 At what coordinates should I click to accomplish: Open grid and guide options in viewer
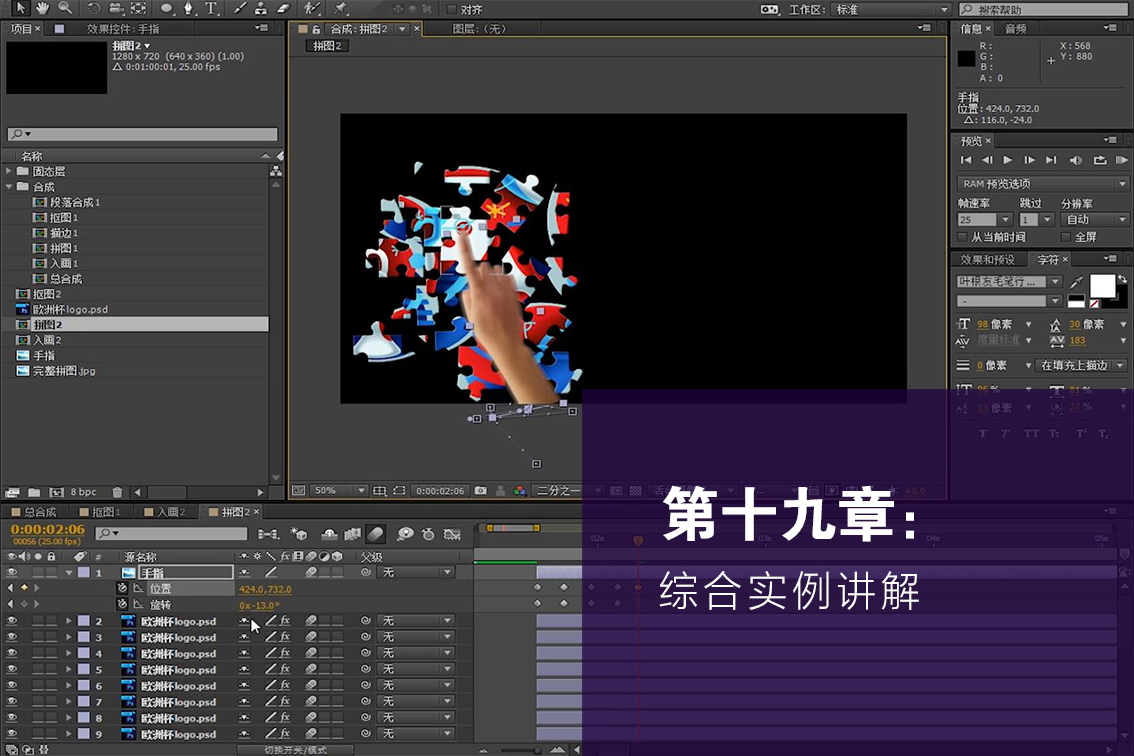click(x=379, y=491)
